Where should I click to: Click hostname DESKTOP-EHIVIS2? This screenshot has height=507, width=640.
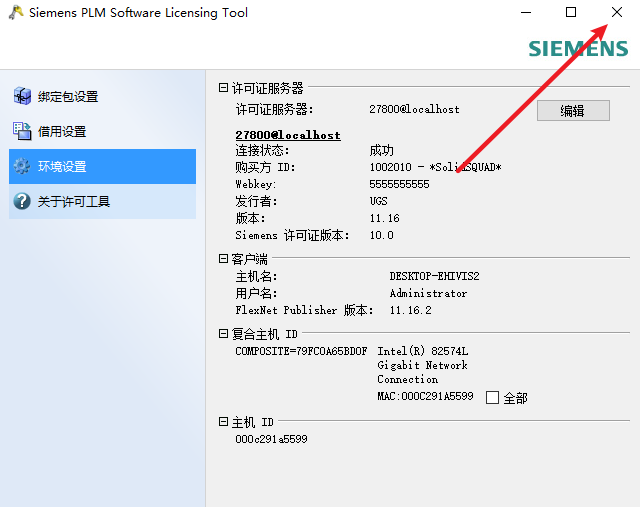click(434, 276)
